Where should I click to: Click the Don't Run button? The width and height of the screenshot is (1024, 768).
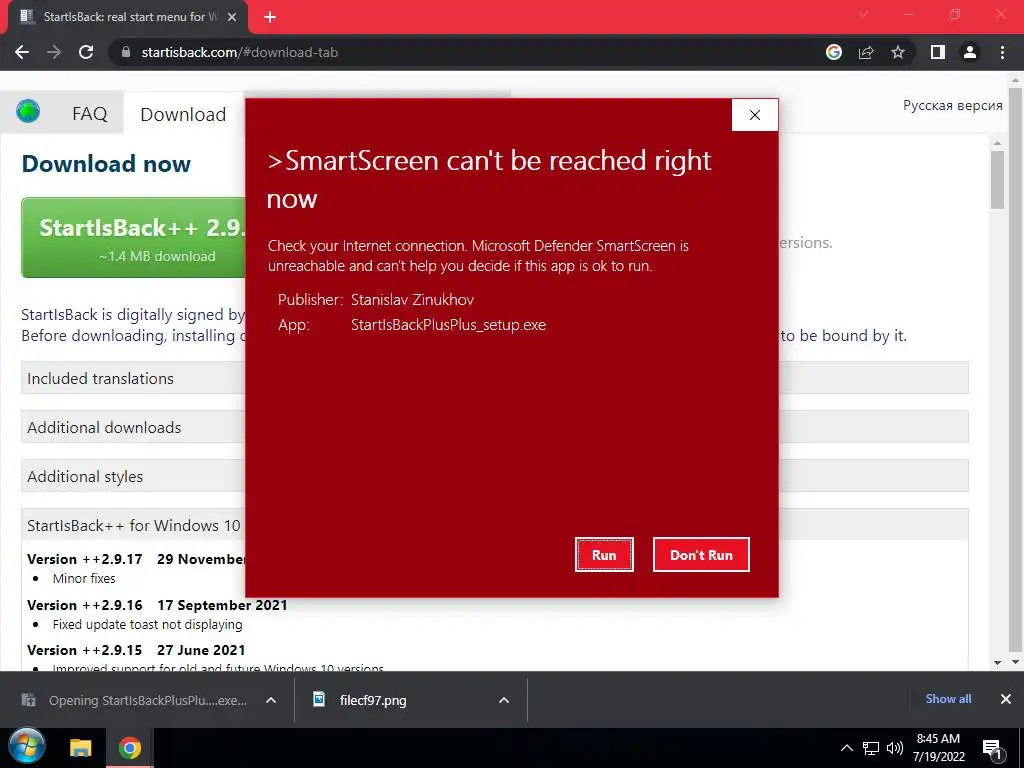pos(701,554)
